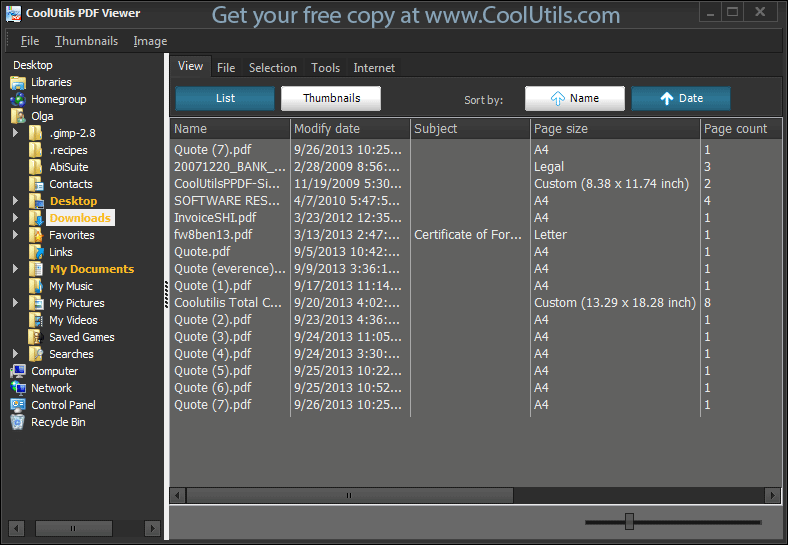Image resolution: width=788 pixels, height=545 pixels.
Task: Click the file list horizontal scrollbar thumb
Action: click(349, 496)
